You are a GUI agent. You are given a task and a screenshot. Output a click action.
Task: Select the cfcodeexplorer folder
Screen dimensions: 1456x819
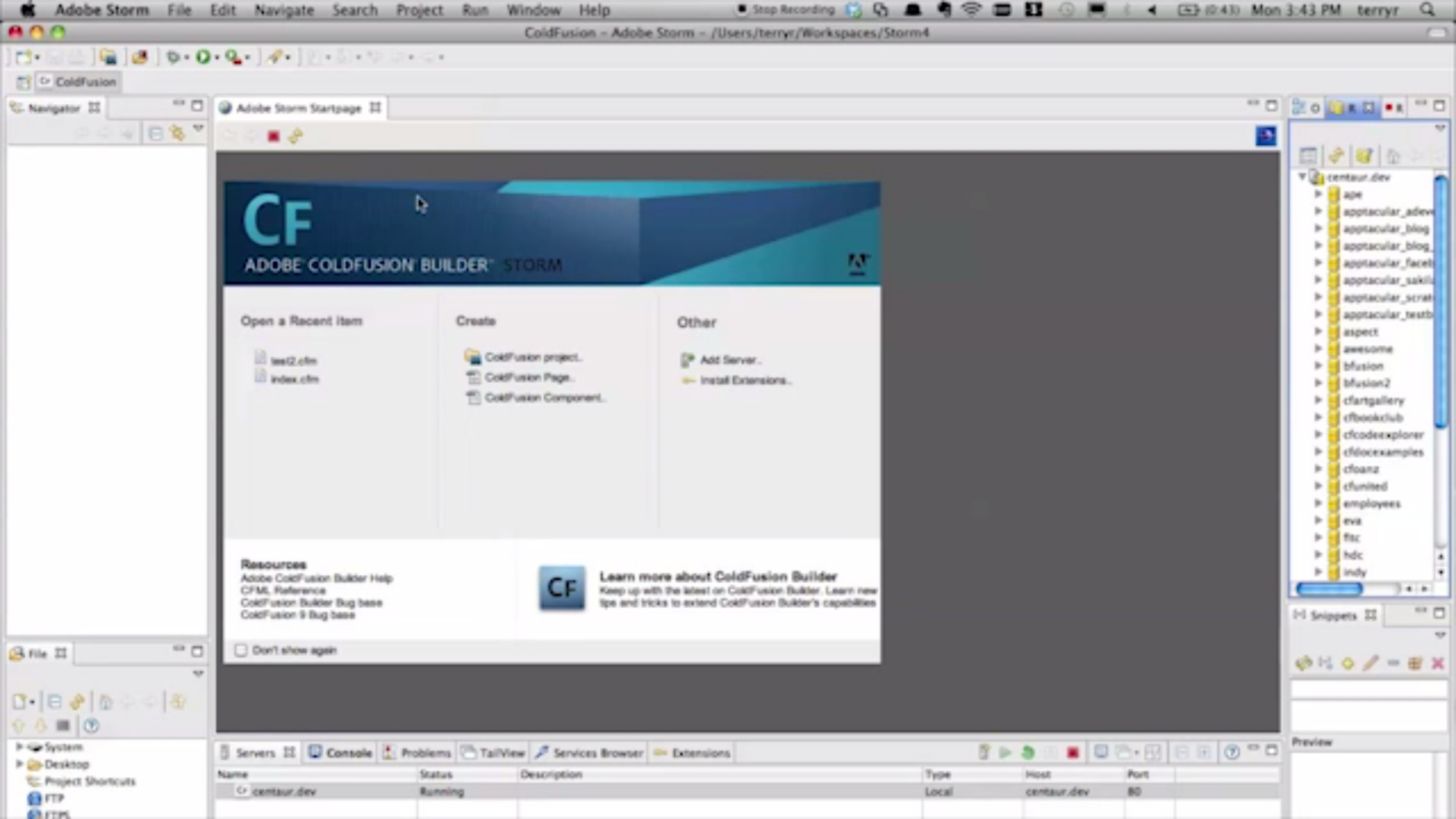click(1382, 435)
